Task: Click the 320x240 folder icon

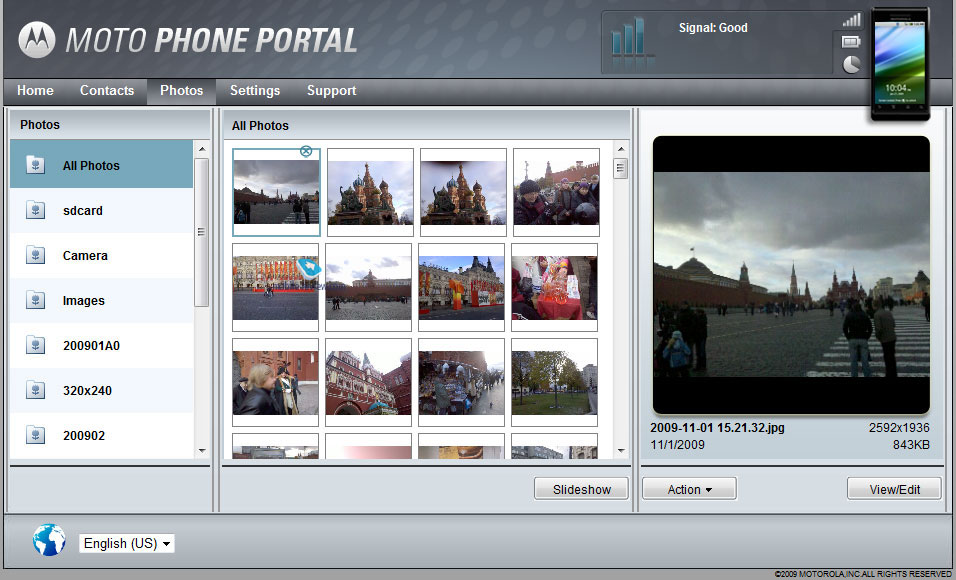Action: pyautogui.click(x=35, y=390)
